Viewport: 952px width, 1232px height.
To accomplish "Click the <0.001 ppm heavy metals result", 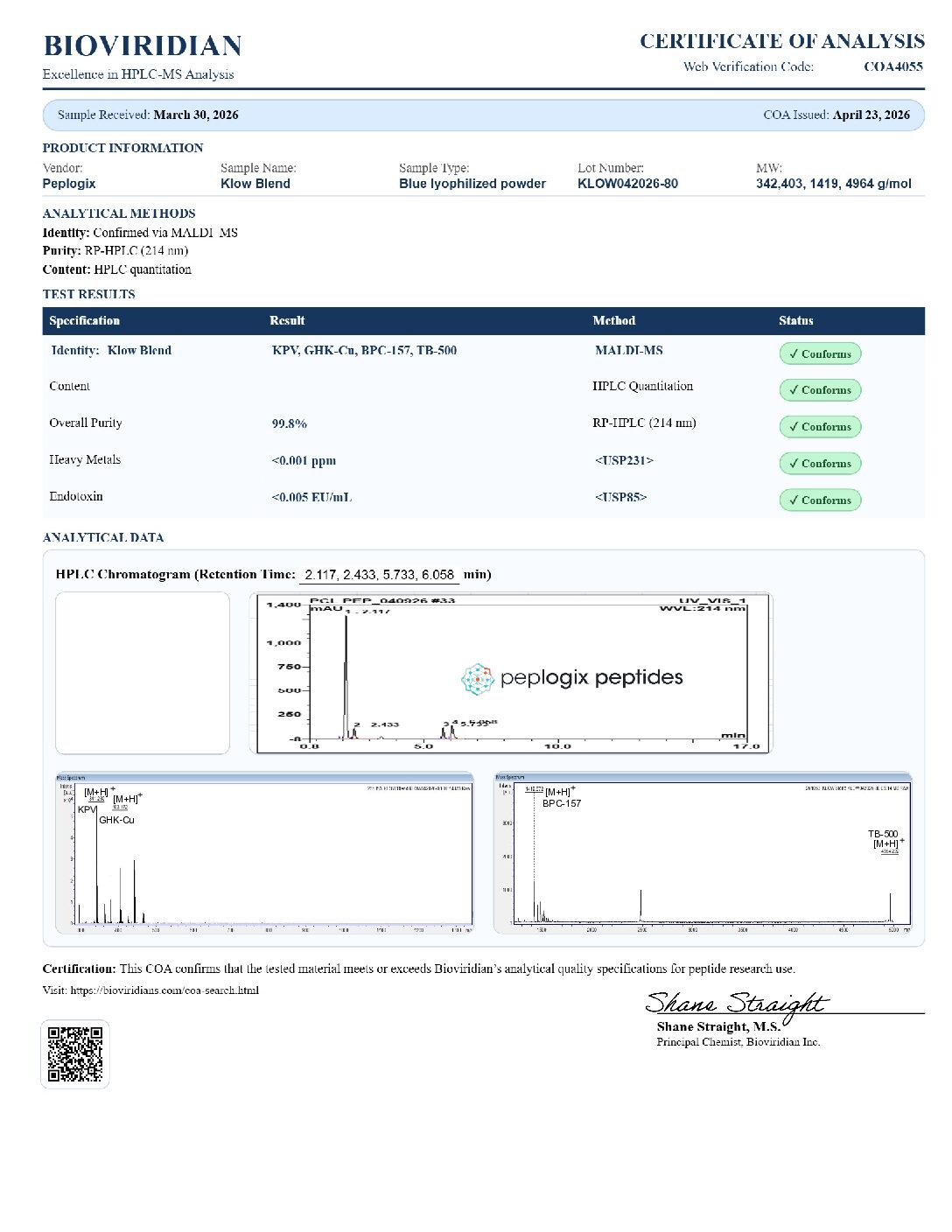I will (304, 460).
